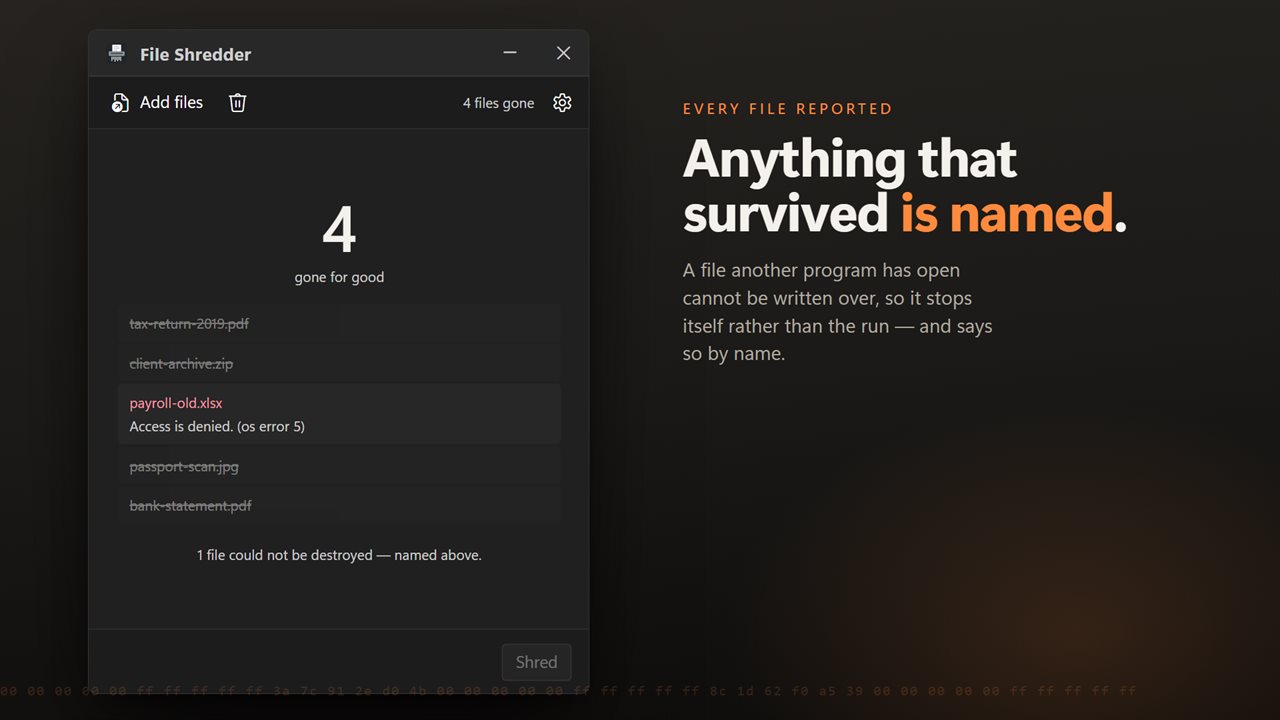Click the 'EVERY FILE REPORTED' heading label
The image size is (1280, 720).
click(788, 109)
